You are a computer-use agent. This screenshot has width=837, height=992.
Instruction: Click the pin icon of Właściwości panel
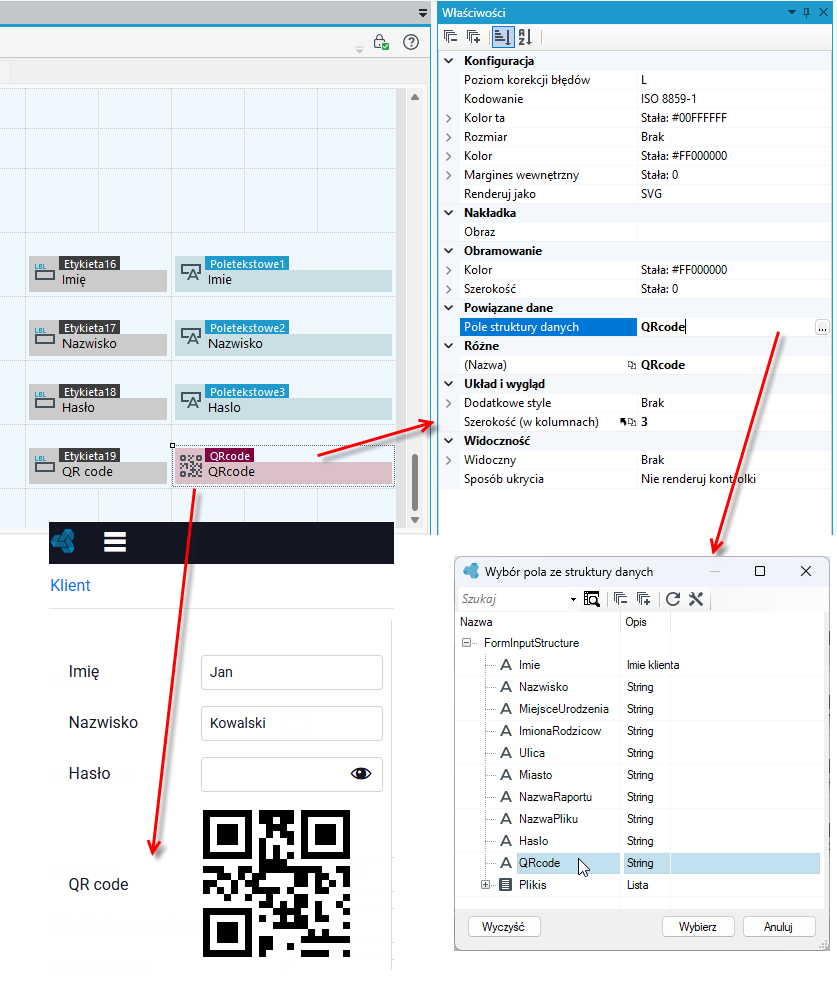(806, 12)
